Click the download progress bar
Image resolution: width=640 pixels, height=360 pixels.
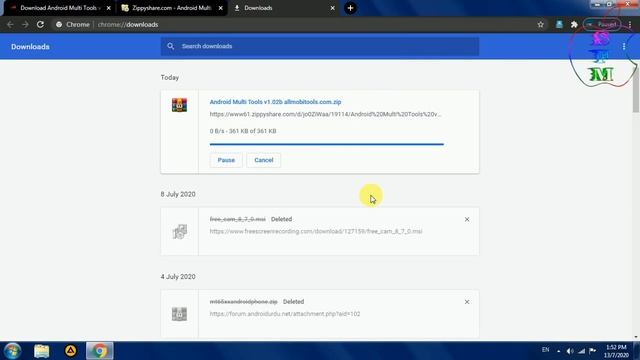[327, 144]
